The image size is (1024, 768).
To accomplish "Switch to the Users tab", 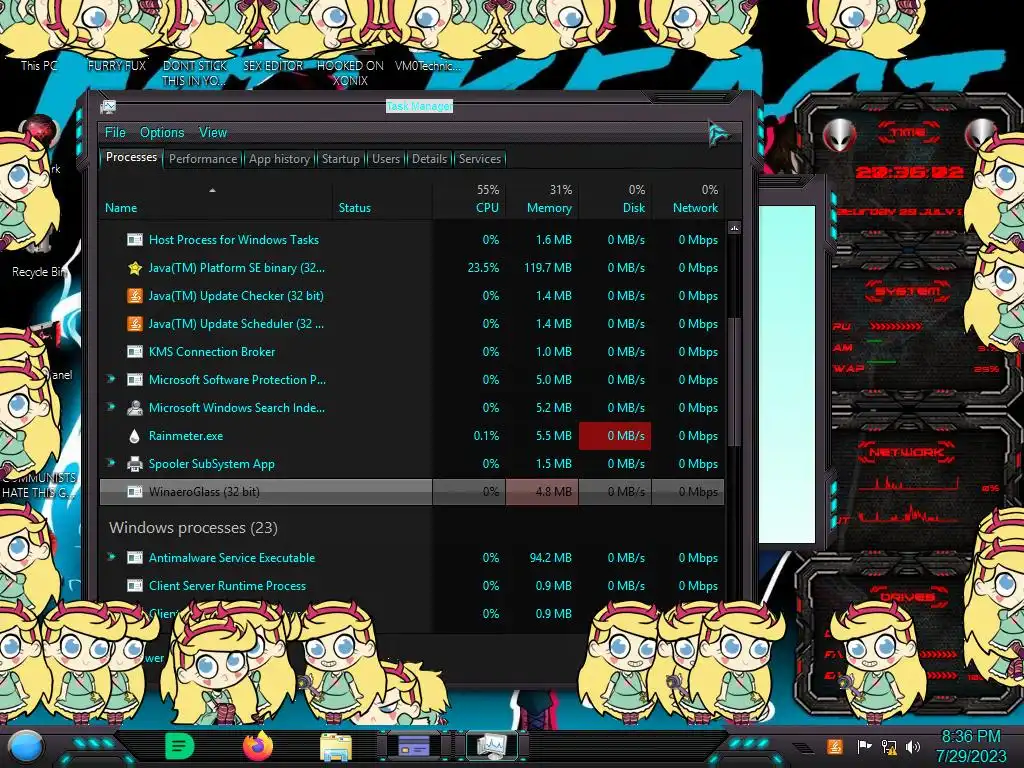I will coord(385,159).
